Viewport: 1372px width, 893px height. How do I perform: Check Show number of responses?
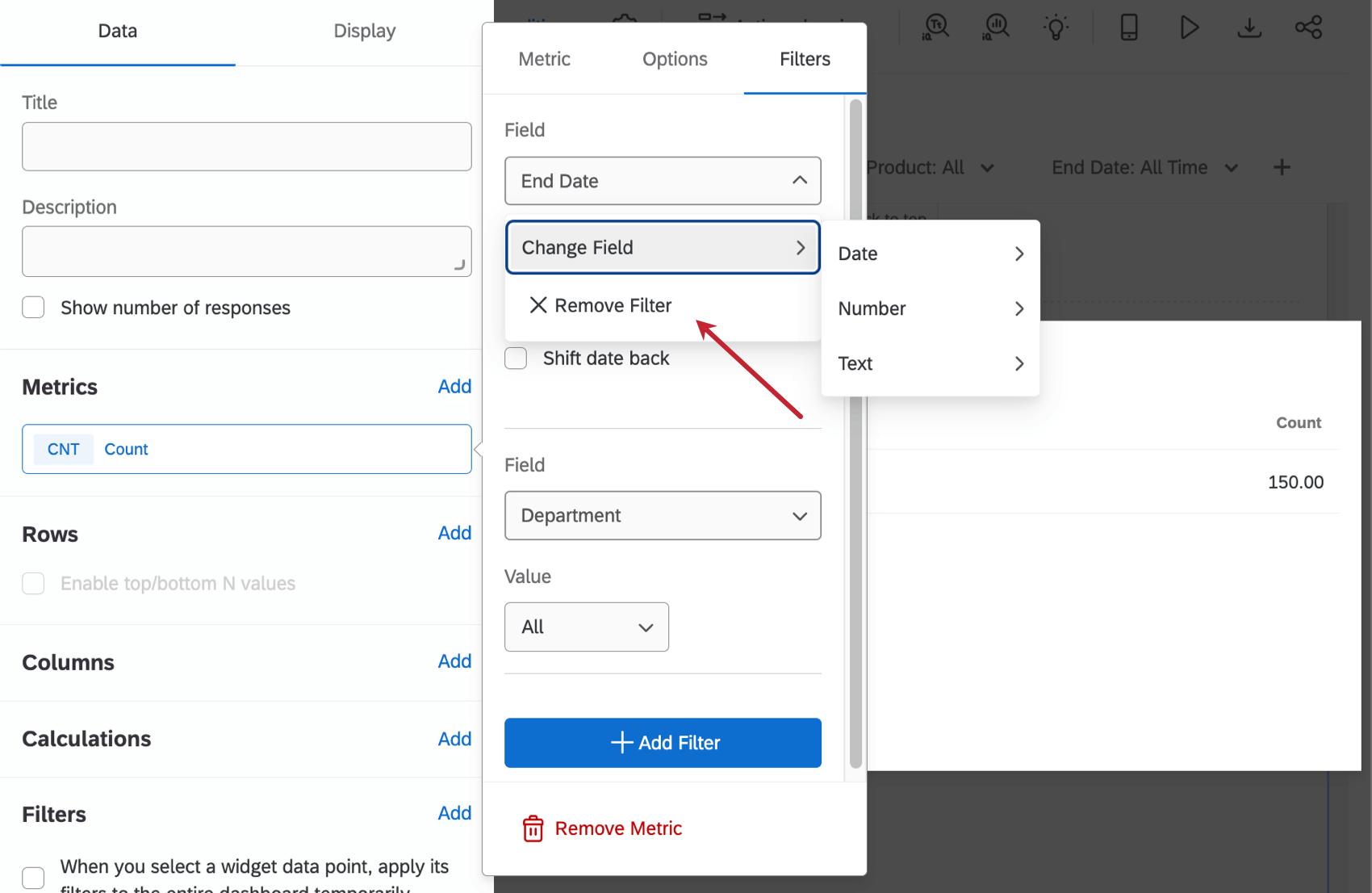pos(33,307)
